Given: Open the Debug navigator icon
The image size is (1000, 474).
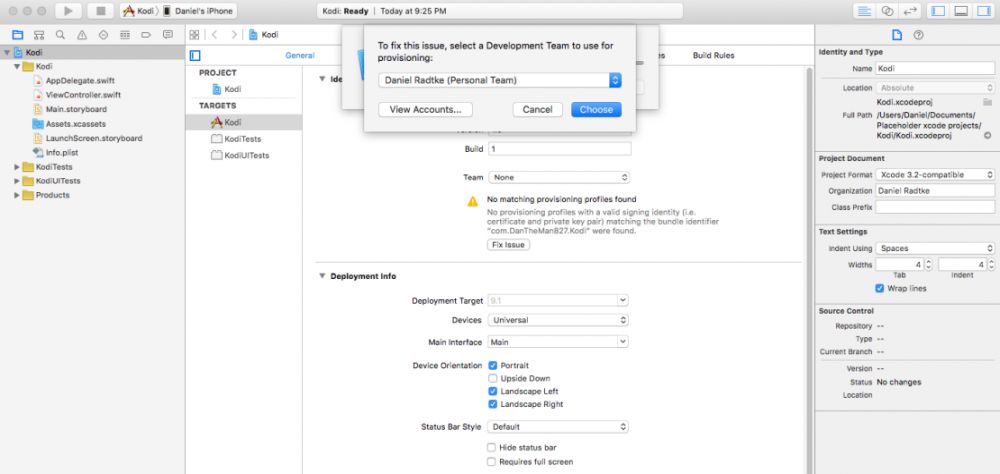Looking at the screenshot, I should [125, 34].
